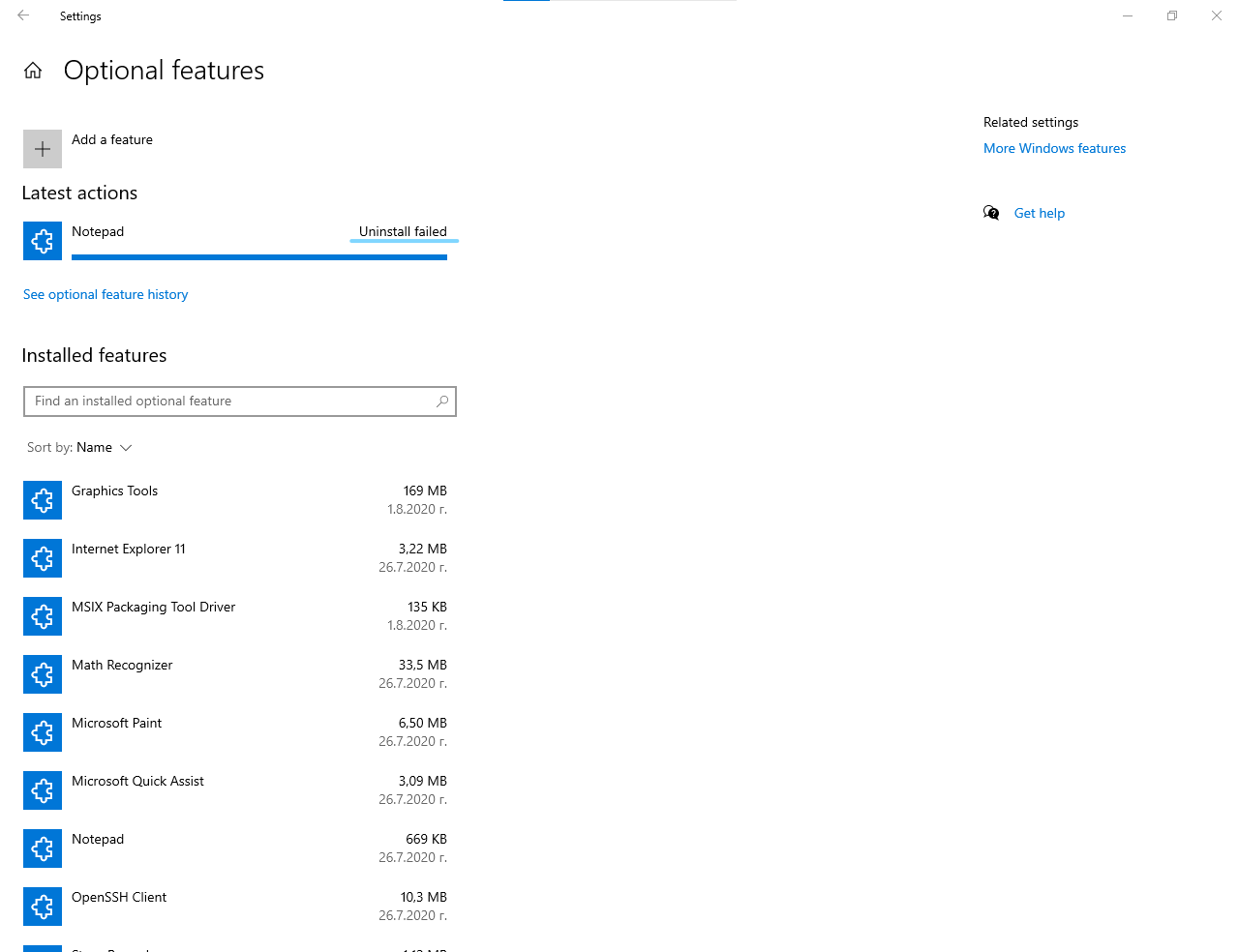Image resolution: width=1239 pixels, height=952 pixels.
Task: Select the MSIX Packaging Tool Driver name
Action: pyautogui.click(x=154, y=607)
